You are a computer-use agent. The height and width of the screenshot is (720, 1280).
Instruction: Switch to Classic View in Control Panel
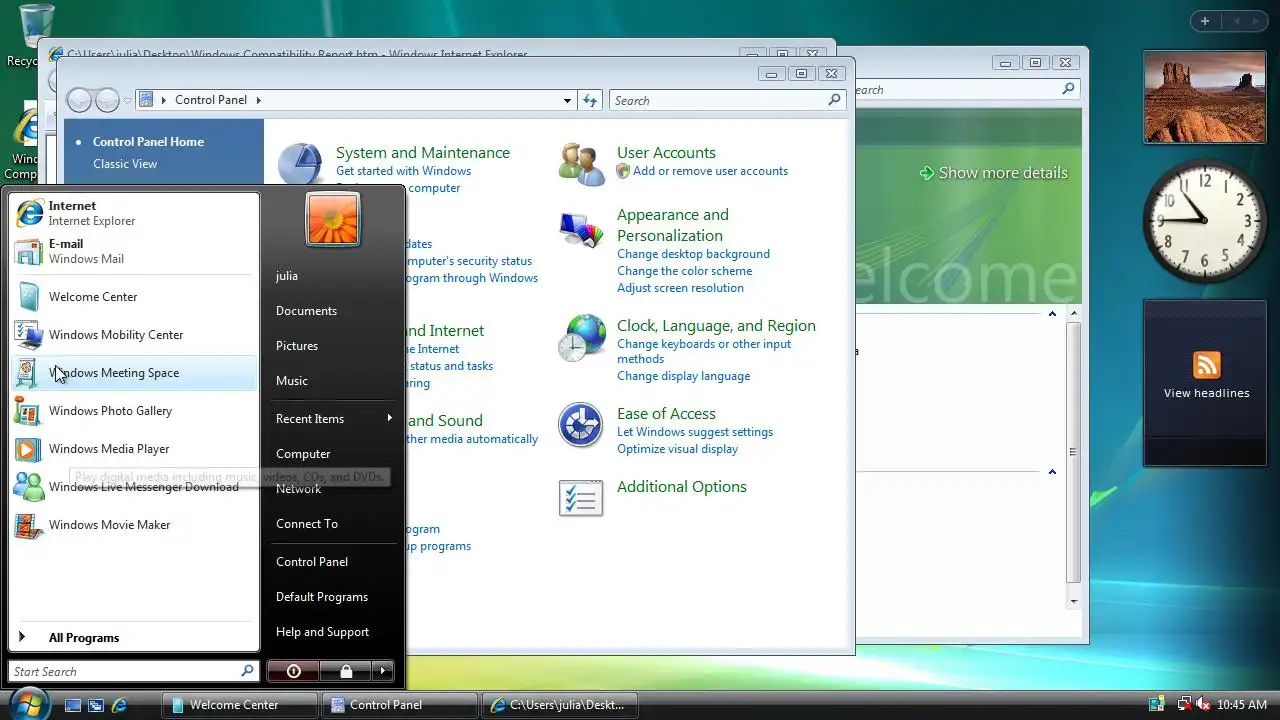tap(125, 164)
